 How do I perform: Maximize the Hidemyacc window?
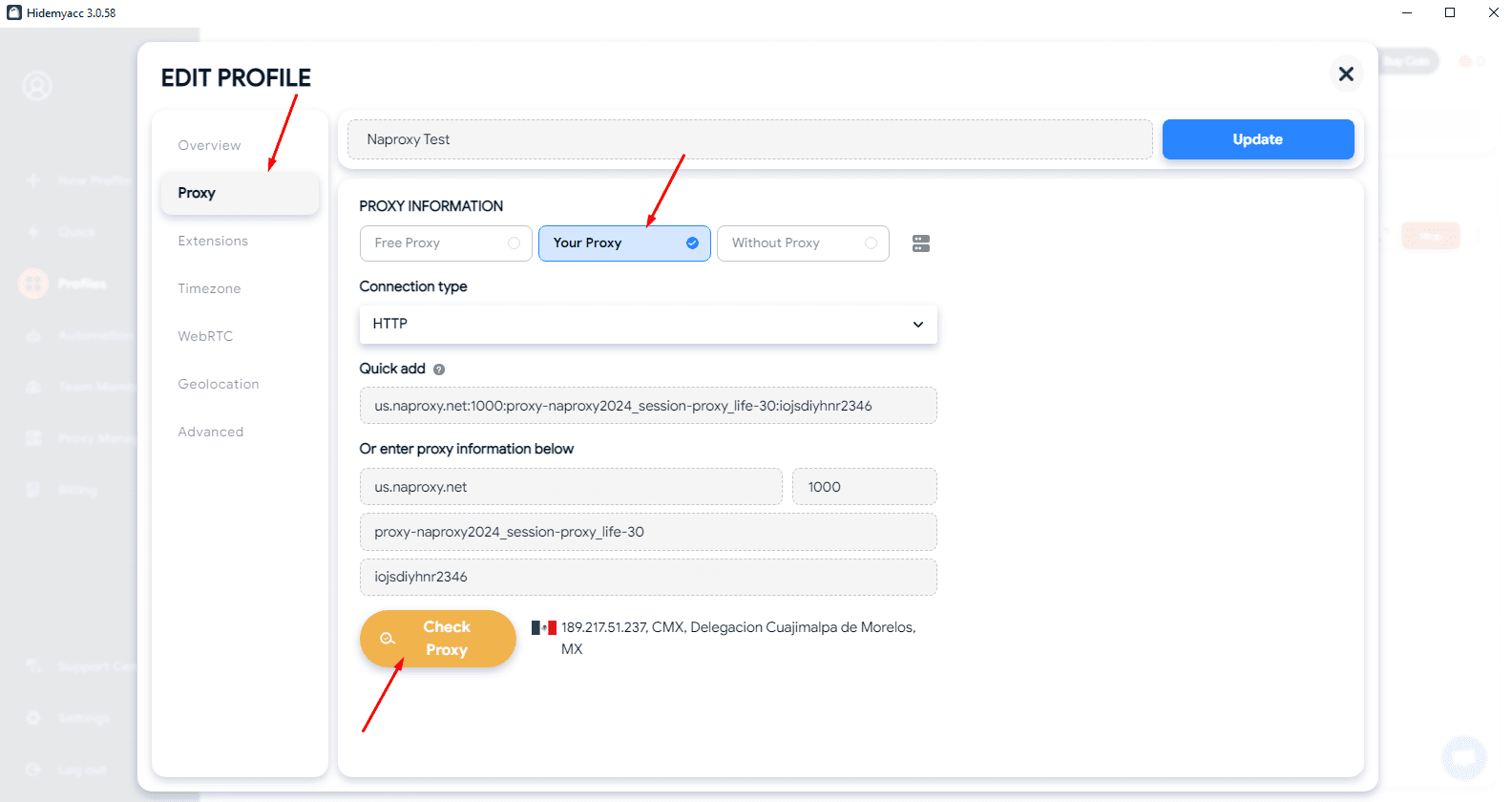coord(1450,12)
